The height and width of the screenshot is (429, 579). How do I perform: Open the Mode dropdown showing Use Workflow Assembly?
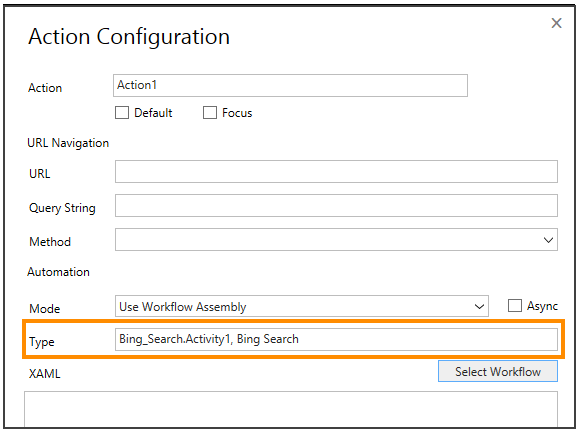tap(302, 306)
